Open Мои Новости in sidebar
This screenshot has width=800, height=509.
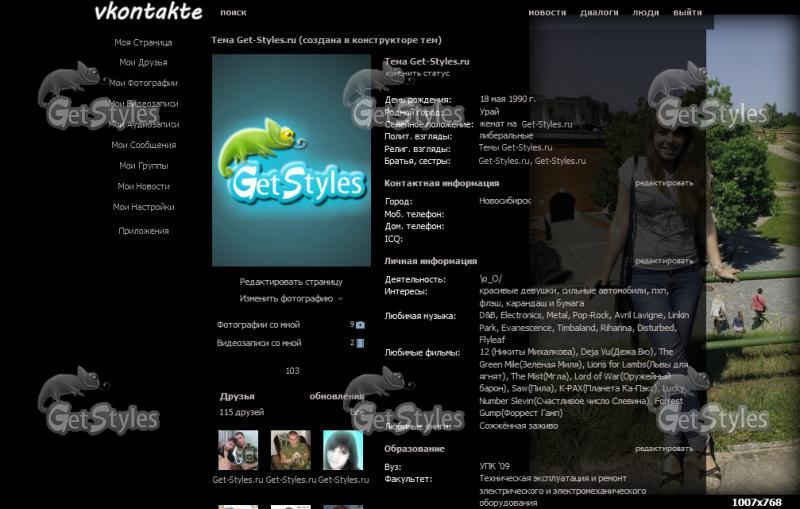tap(143, 186)
